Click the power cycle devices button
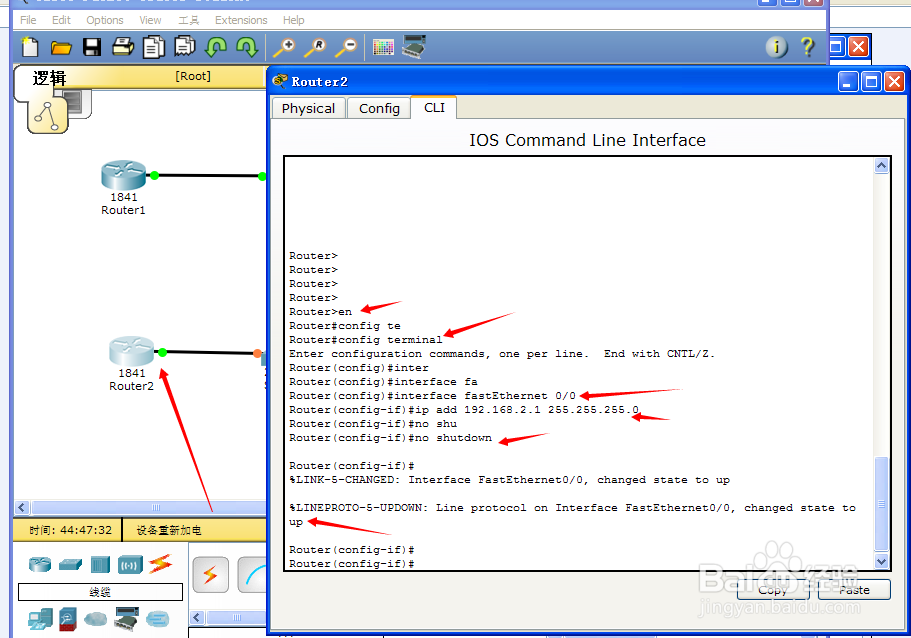 (x=168, y=530)
